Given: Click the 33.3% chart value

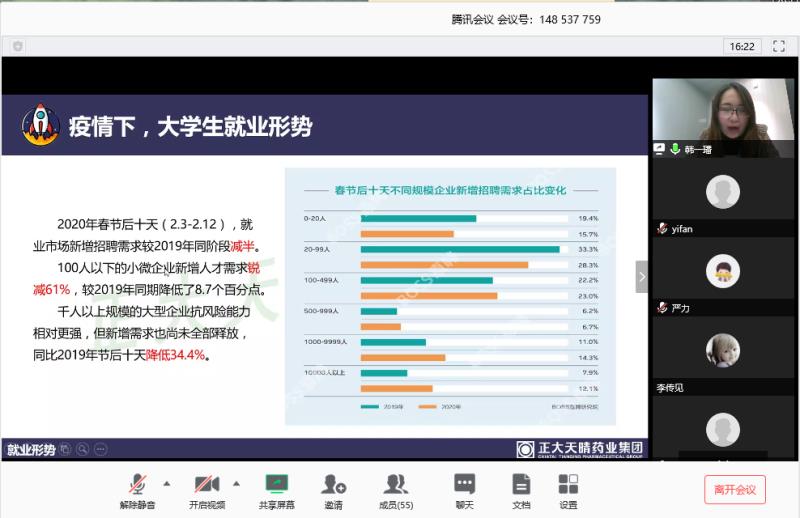Looking at the screenshot, I should 588,250.
